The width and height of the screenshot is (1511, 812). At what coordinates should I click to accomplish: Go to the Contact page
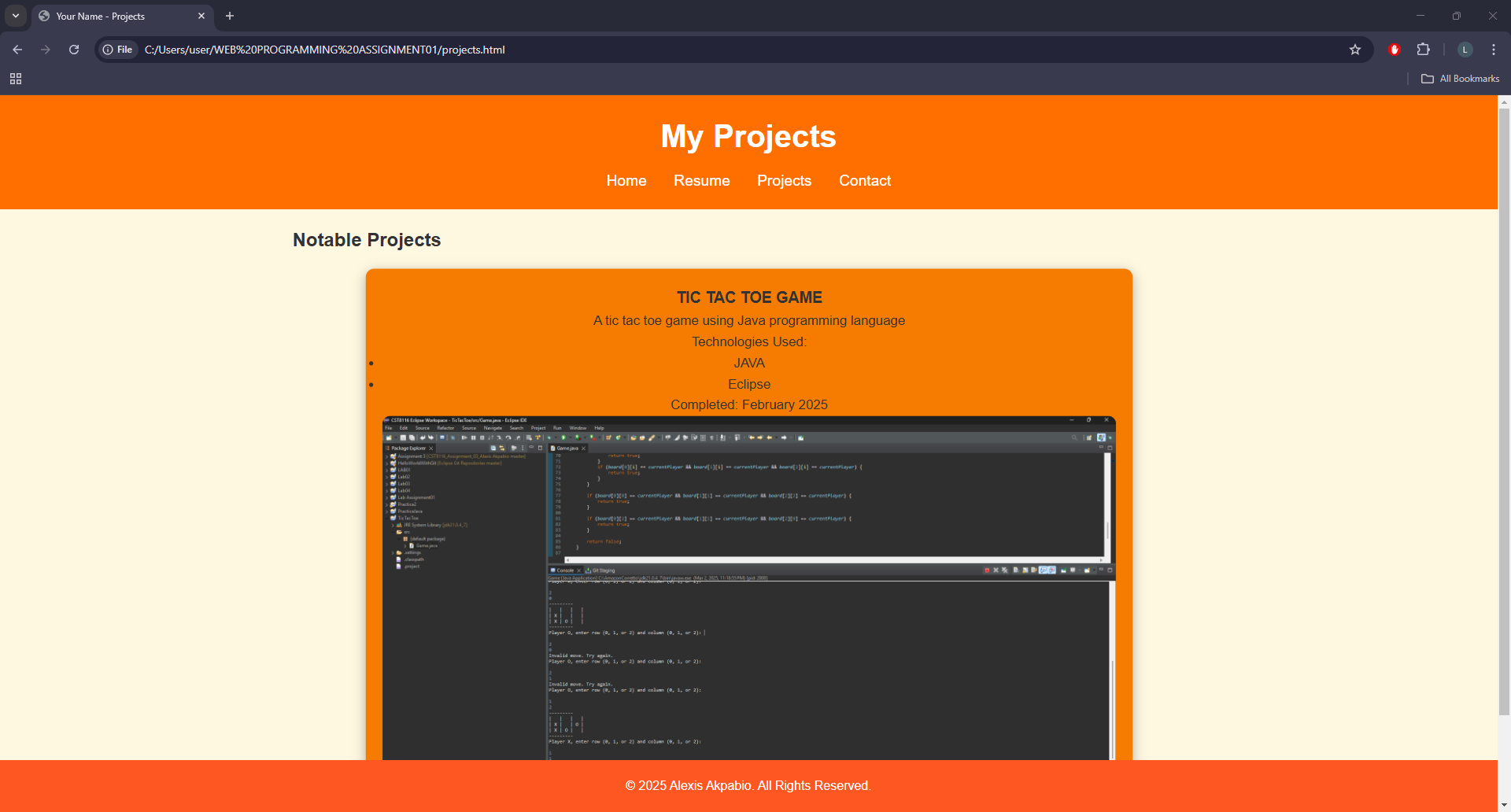click(865, 180)
